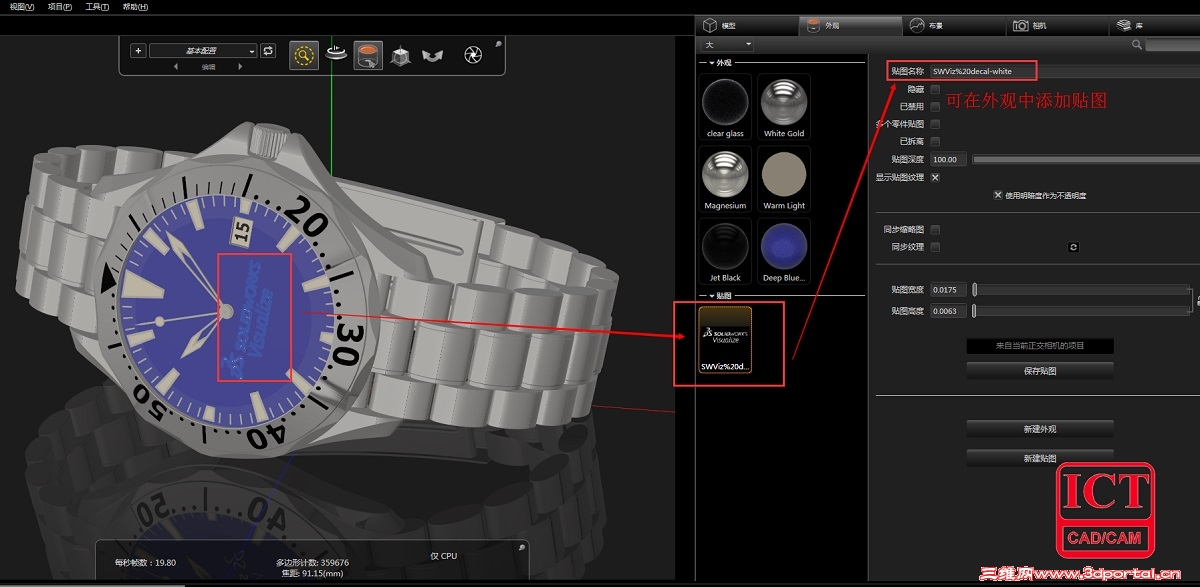Image resolution: width=1200 pixels, height=587 pixels.
Task: Pin the bottom statistics panel
Action: [x=521, y=548]
